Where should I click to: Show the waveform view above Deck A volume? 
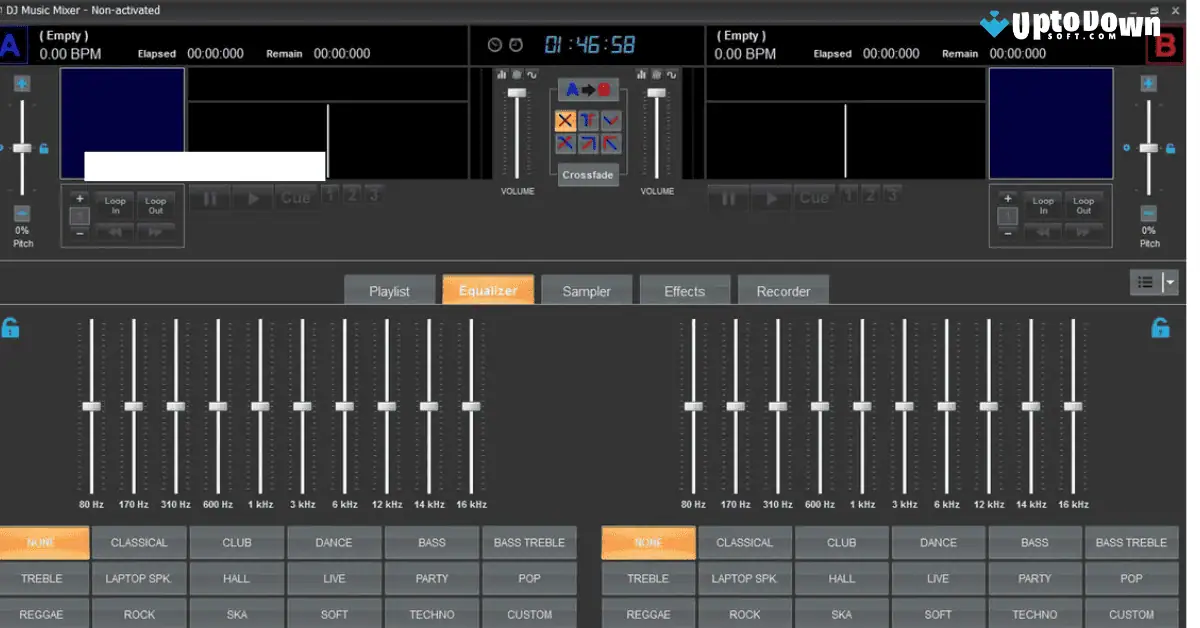533,74
